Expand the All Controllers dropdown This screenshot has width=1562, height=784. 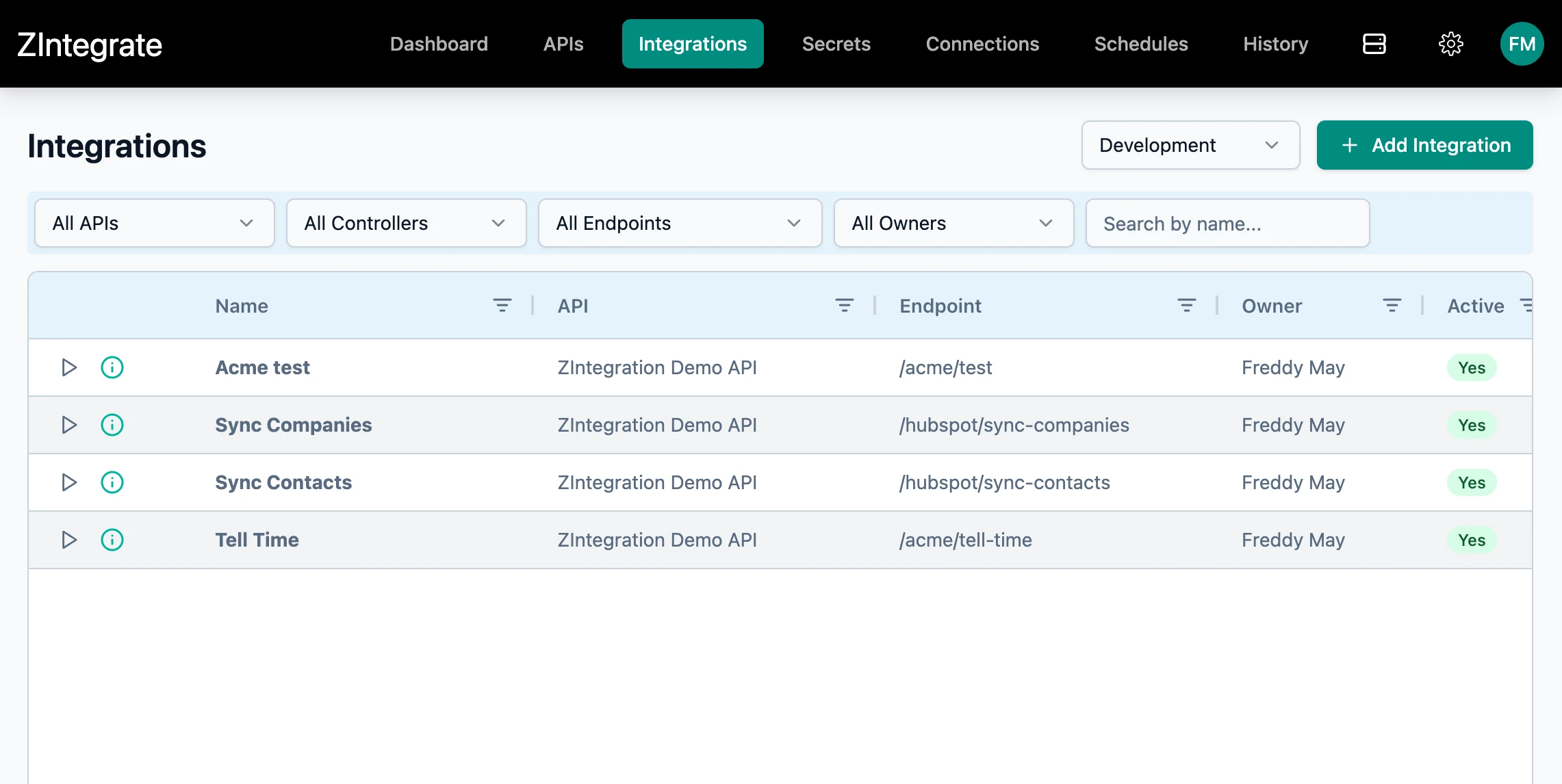[x=406, y=223]
